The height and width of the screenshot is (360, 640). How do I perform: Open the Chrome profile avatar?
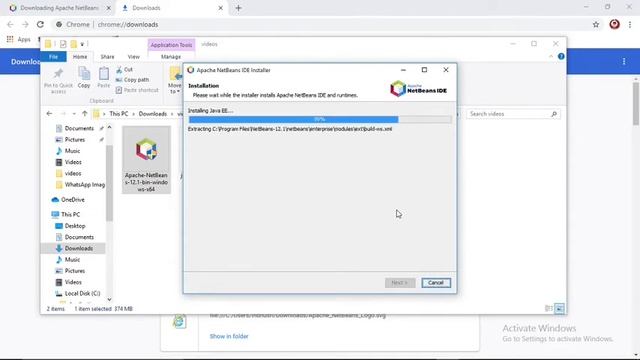614,24
